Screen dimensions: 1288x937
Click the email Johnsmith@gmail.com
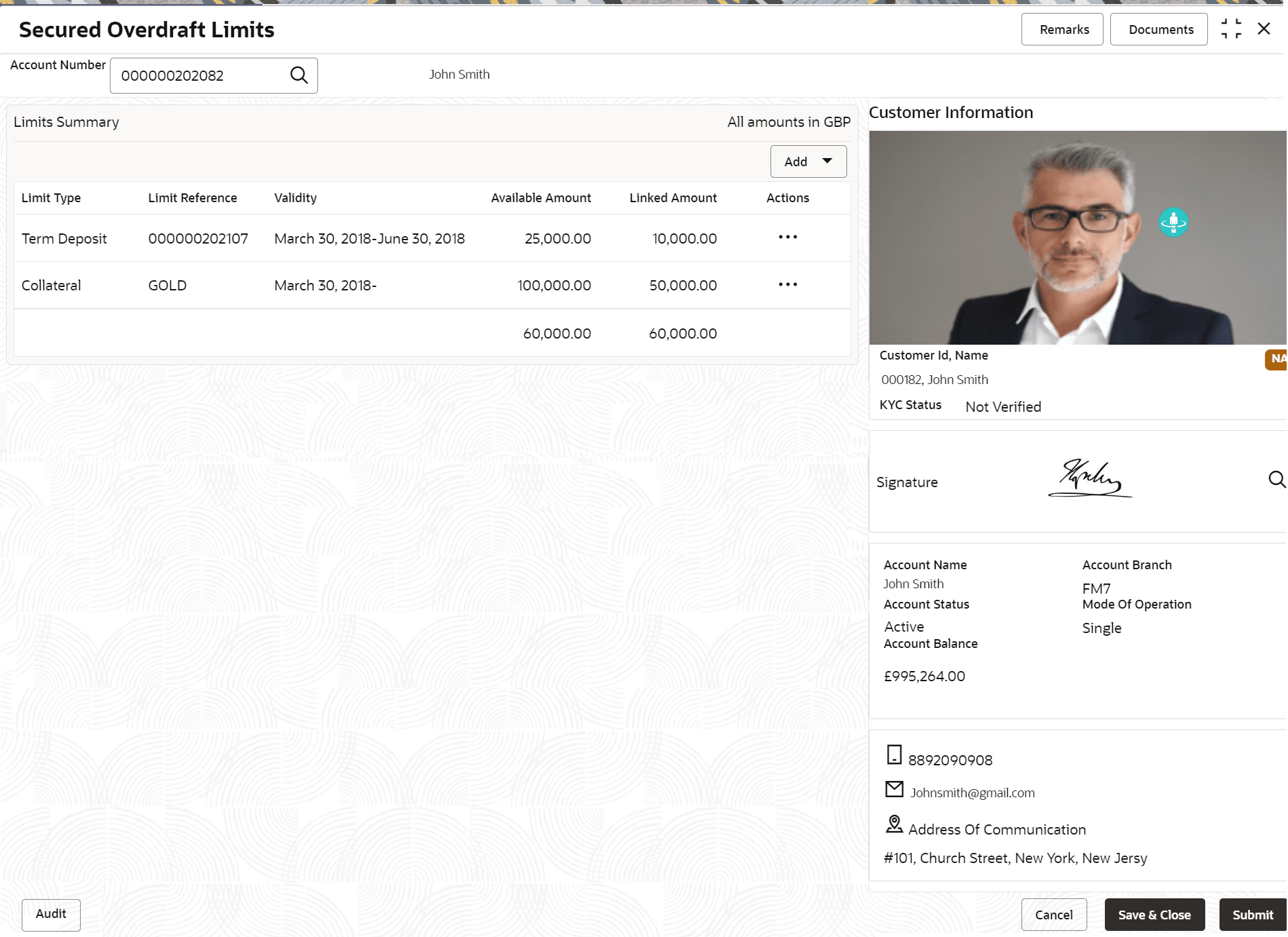[973, 792]
